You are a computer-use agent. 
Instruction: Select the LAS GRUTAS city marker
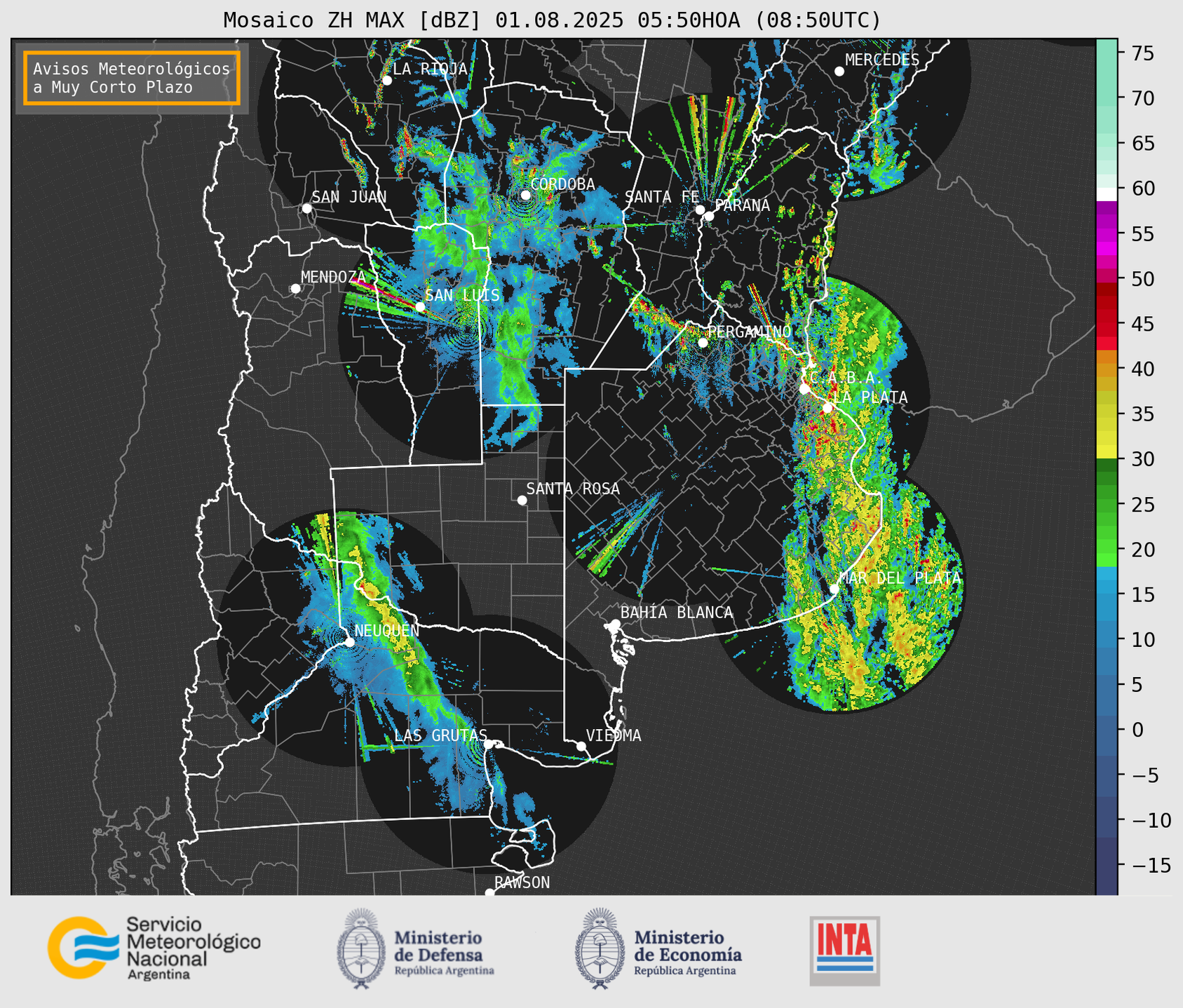pos(488,744)
